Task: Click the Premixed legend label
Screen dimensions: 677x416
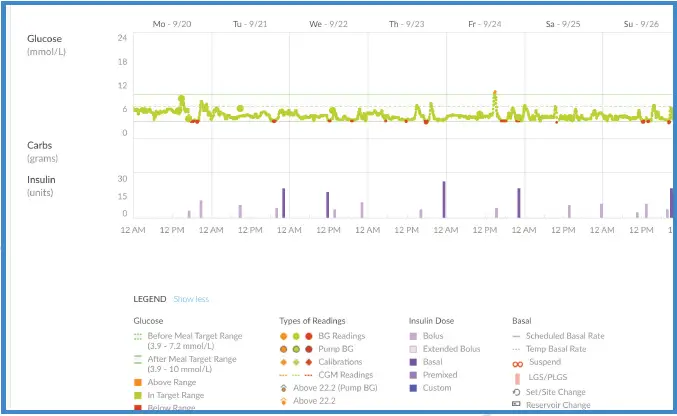Action: click(442, 375)
